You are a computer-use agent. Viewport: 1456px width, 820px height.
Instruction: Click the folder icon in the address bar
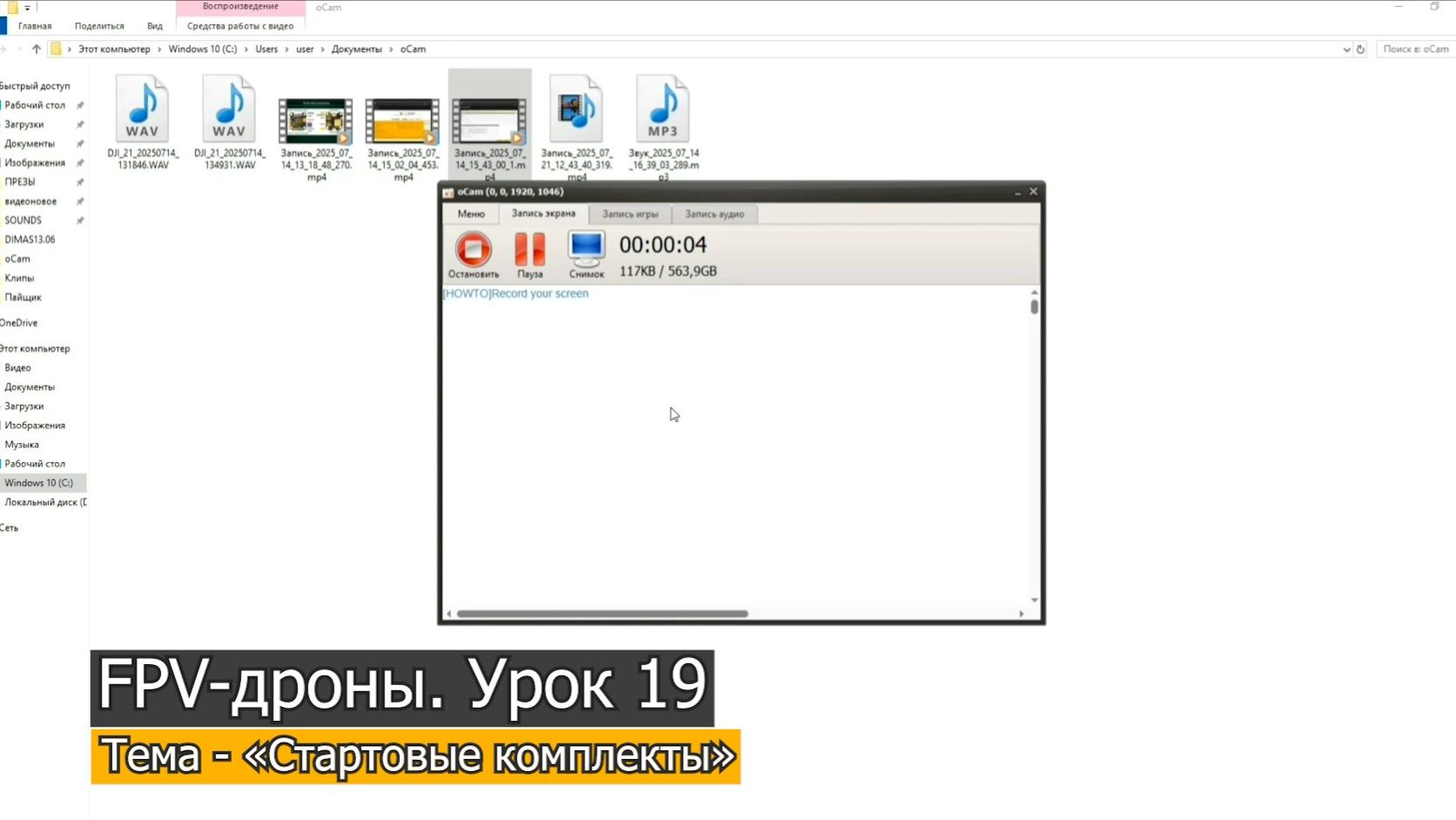pos(56,49)
